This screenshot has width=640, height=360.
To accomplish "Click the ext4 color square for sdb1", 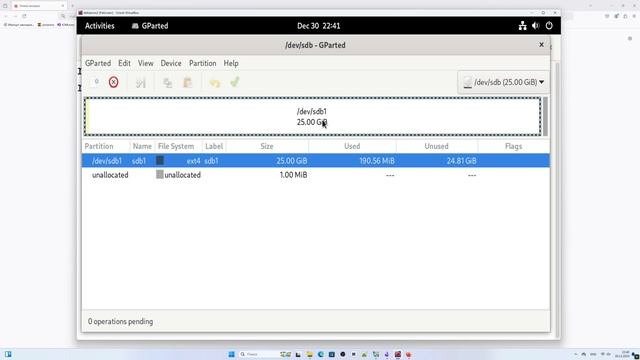I will point(160,160).
